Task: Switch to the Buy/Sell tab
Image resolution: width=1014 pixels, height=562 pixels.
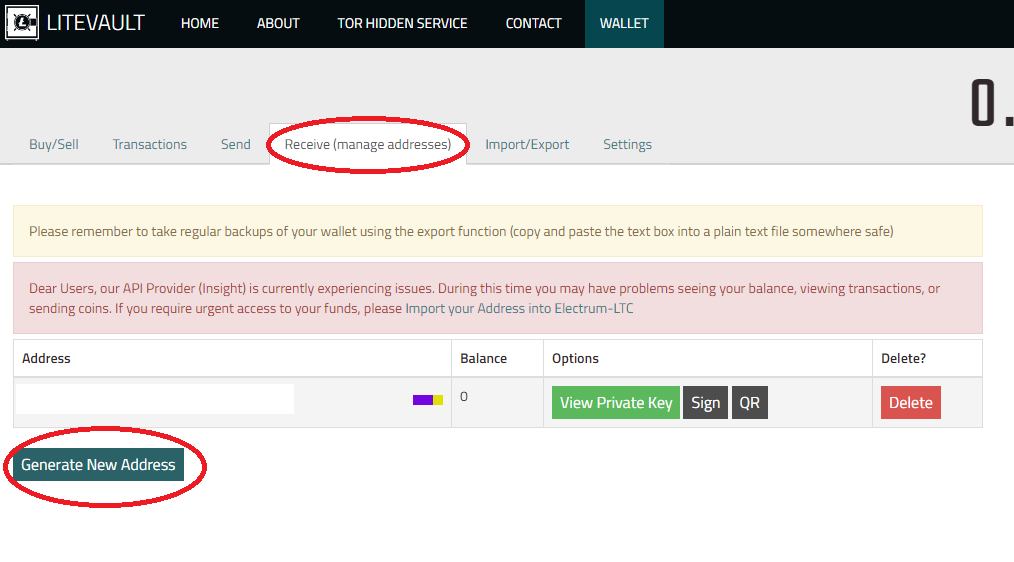Action: click(54, 144)
